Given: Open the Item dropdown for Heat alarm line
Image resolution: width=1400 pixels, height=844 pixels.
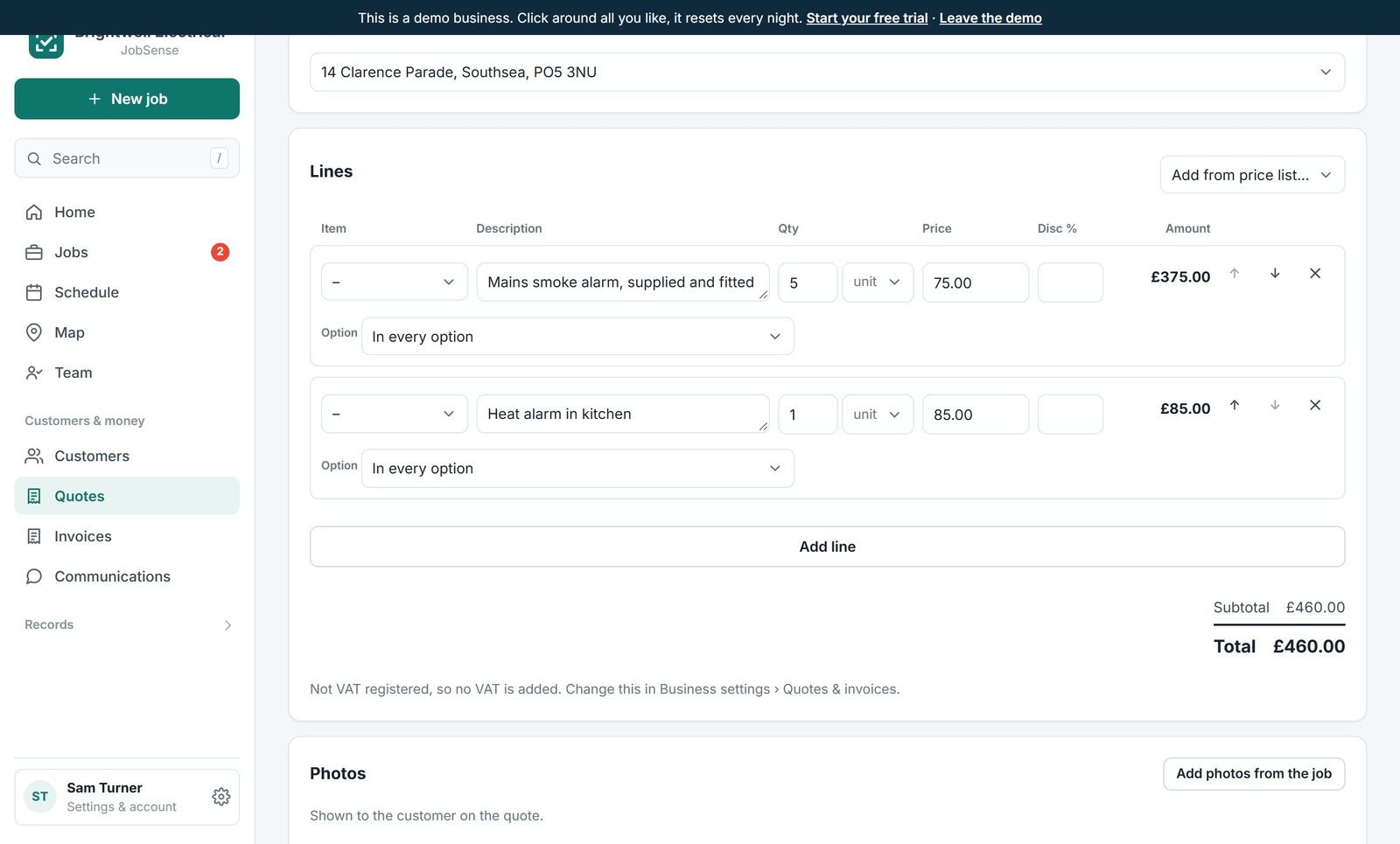Looking at the screenshot, I should (395, 414).
